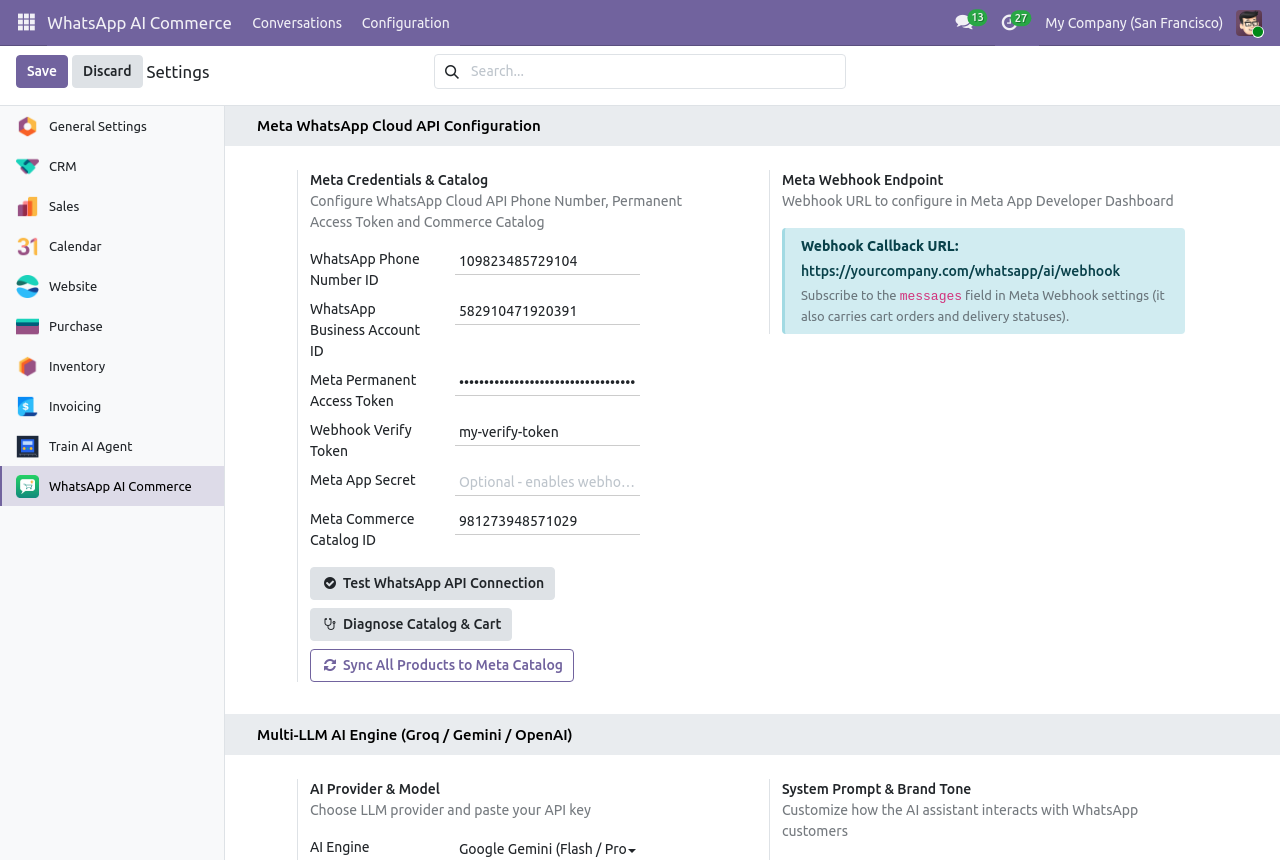Screen dimensions: 1280x860
Task: Open the Configuration menu
Action: click(x=406, y=23)
